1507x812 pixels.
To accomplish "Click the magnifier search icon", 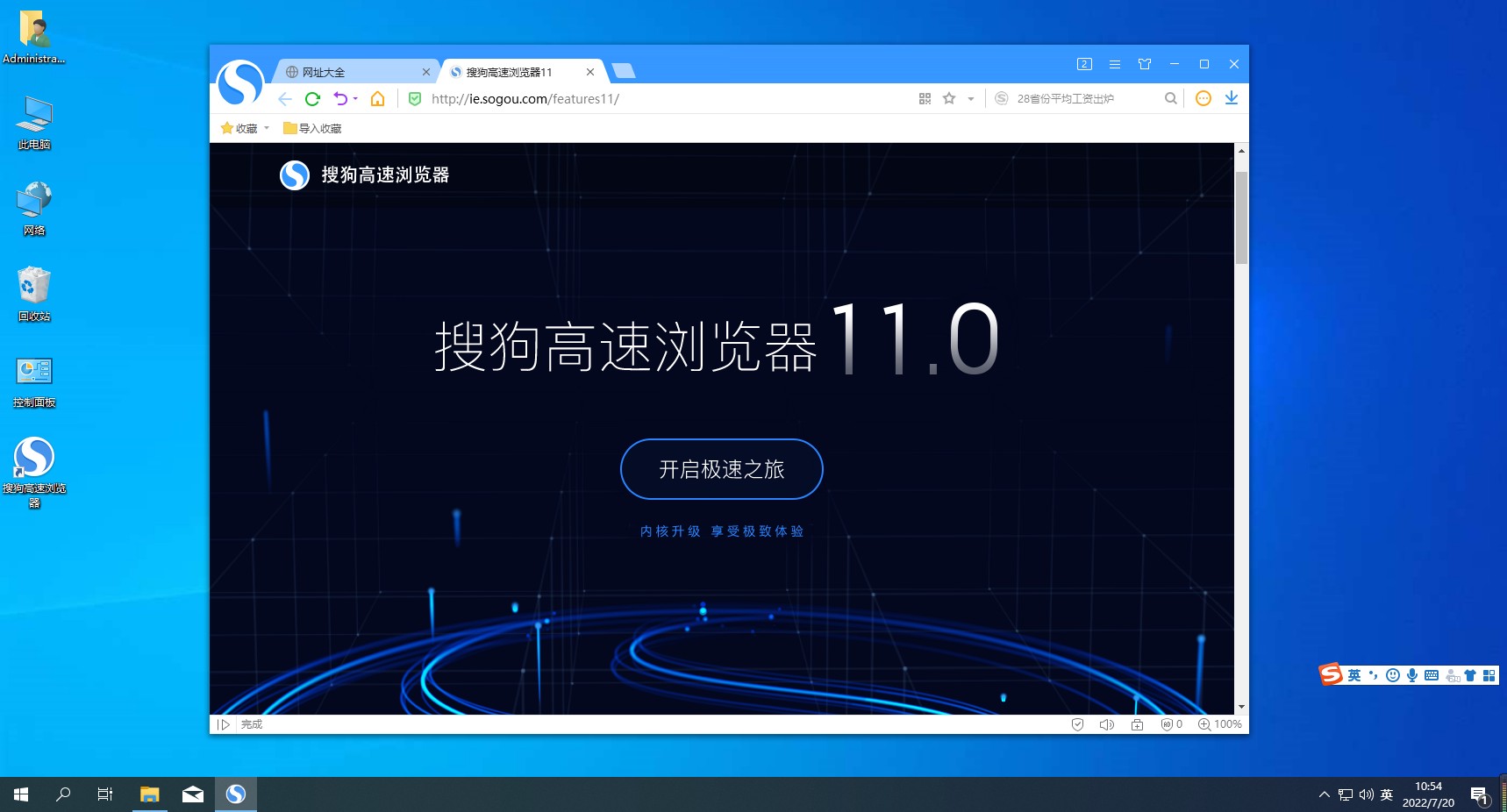I will [x=1171, y=99].
